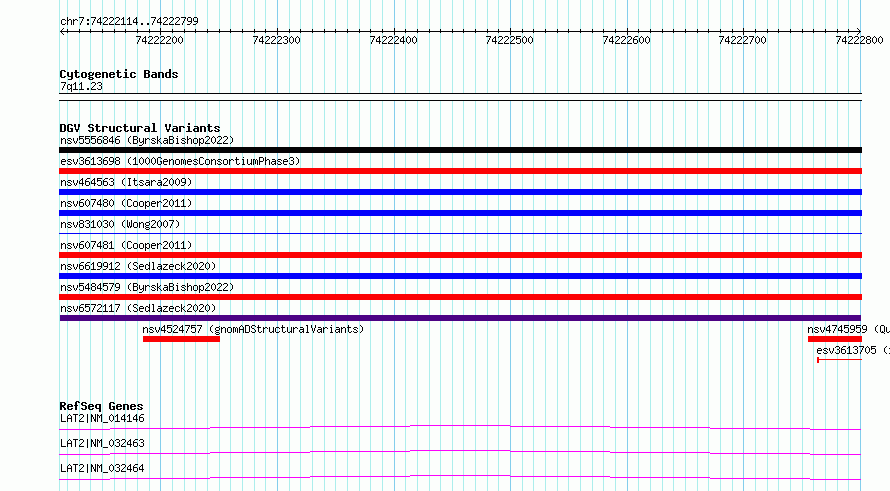Click the left arrow end of the ruler
Screen dimensions: 890x491
point(62,31)
